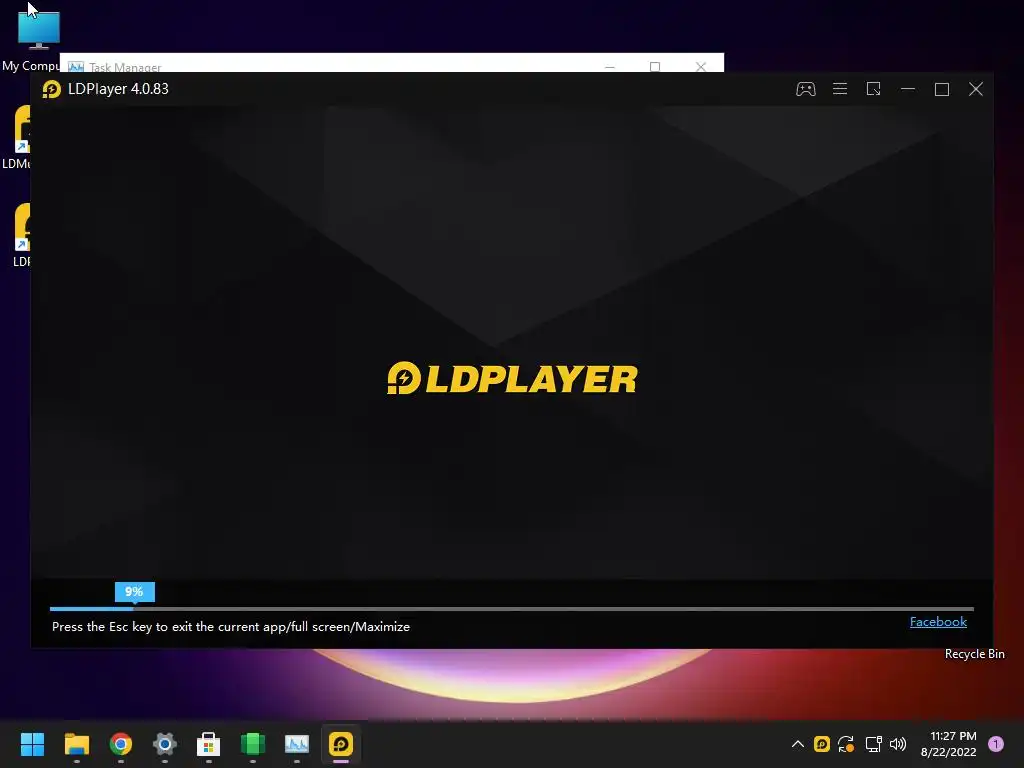Maximize the LDPlayer window
This screenshot has width=1024, height=768.
[x=942, y=89]
